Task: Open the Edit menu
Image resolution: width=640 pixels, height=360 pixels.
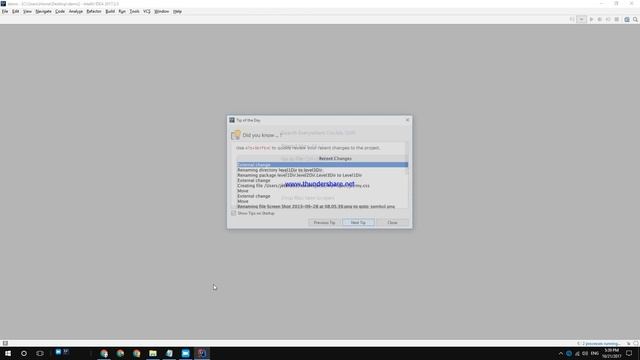Action: [16, 11]
